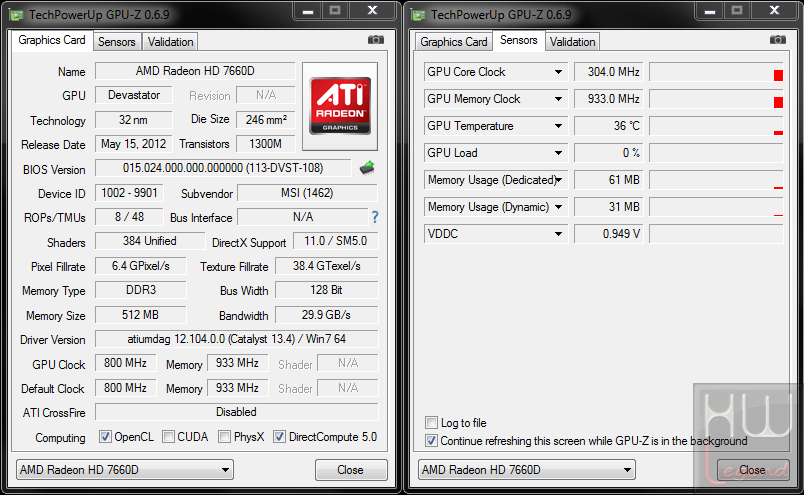Click the ROPs/TMUs value 8 / 48
The image size is (804, 495).
(x=129, y=217)
